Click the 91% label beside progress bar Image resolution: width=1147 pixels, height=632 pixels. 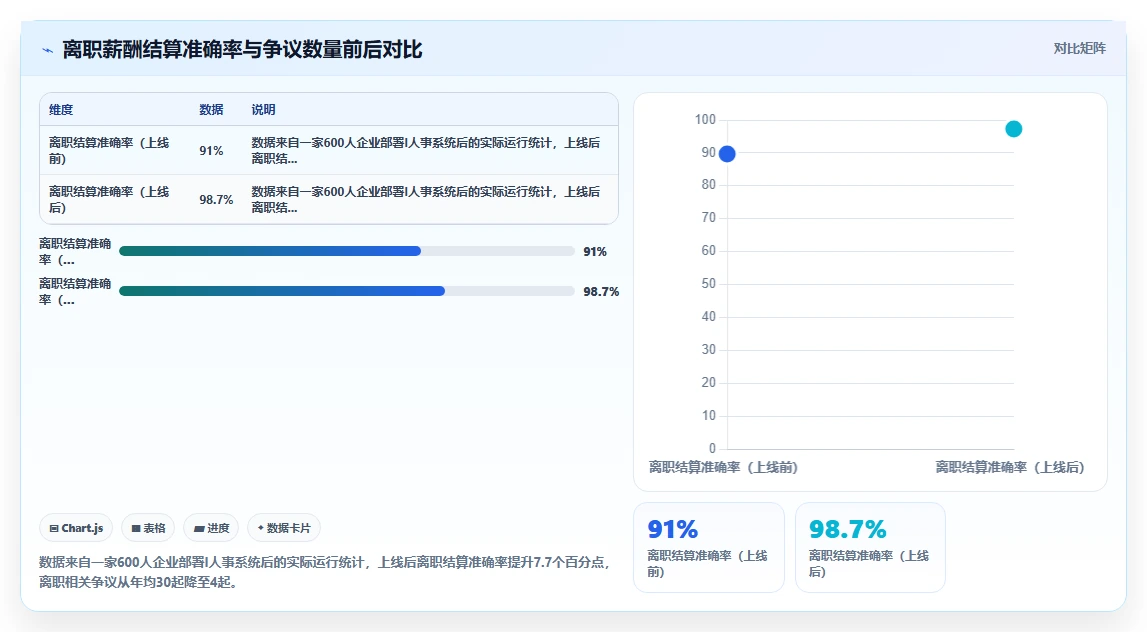tap(595, 252)
